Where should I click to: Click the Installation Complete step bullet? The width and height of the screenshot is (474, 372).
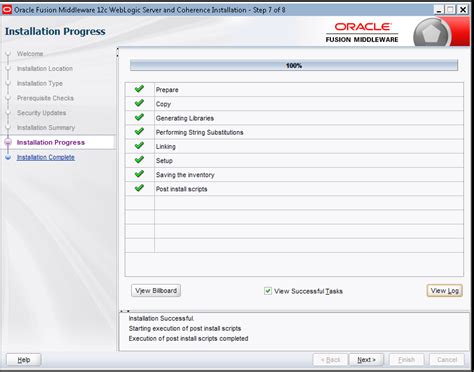8,157
